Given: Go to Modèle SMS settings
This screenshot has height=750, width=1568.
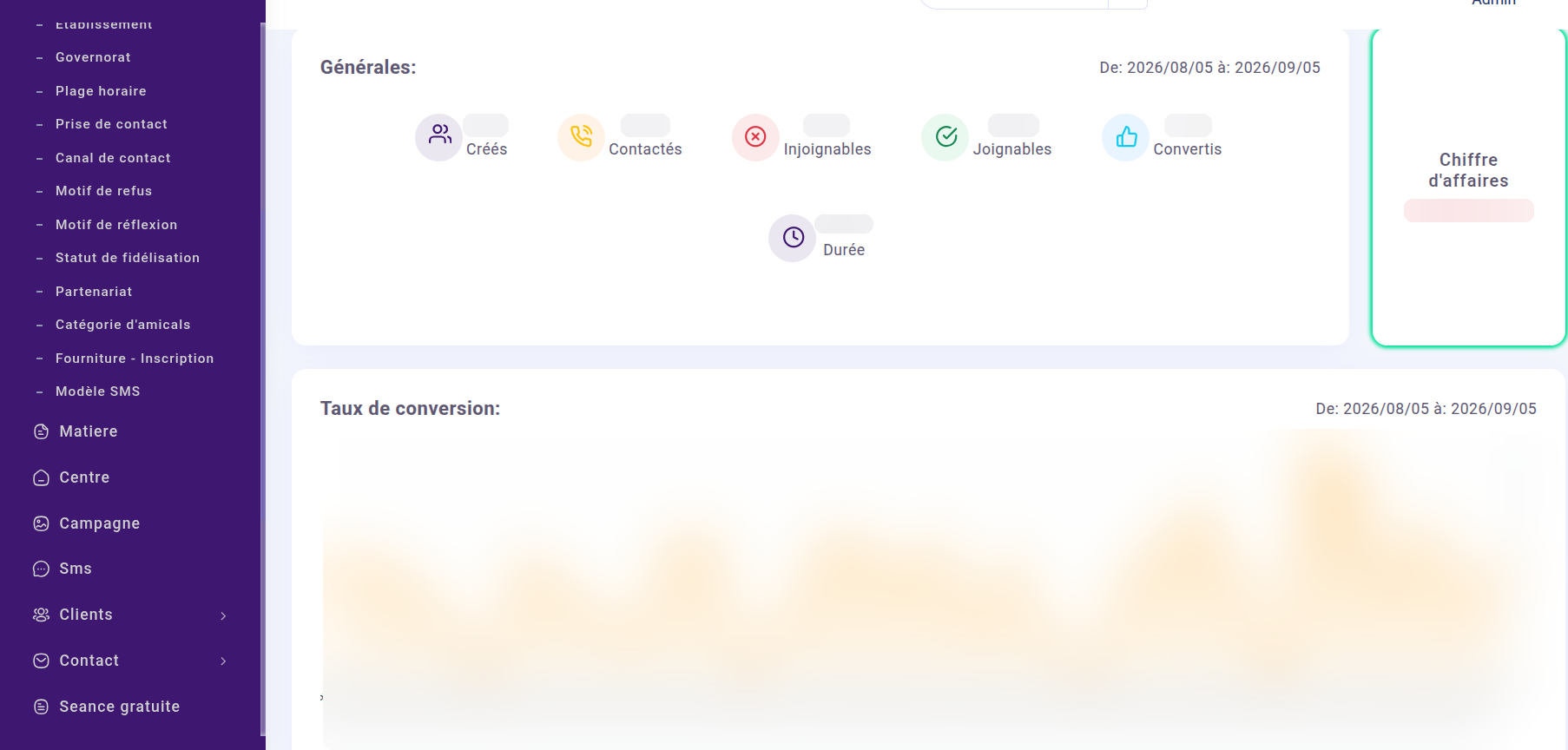Looking at the screenshot, I should 97,391.
